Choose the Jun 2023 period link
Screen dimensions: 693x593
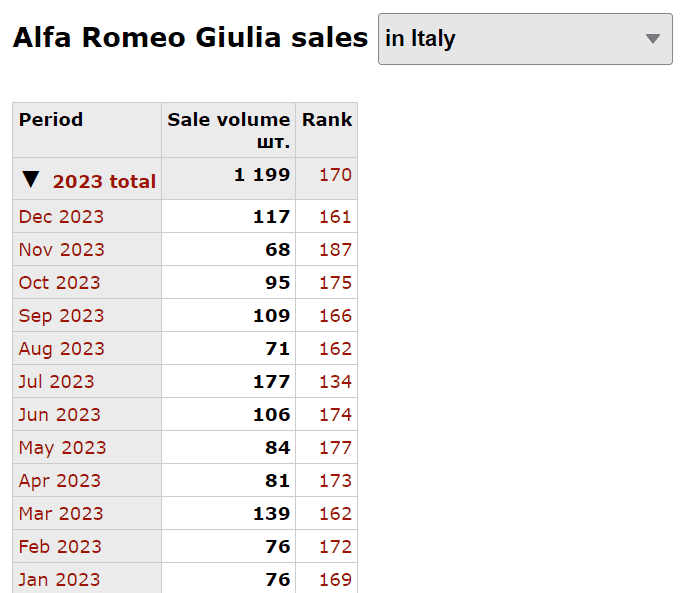pyautogui.click(x=60, y=415)
